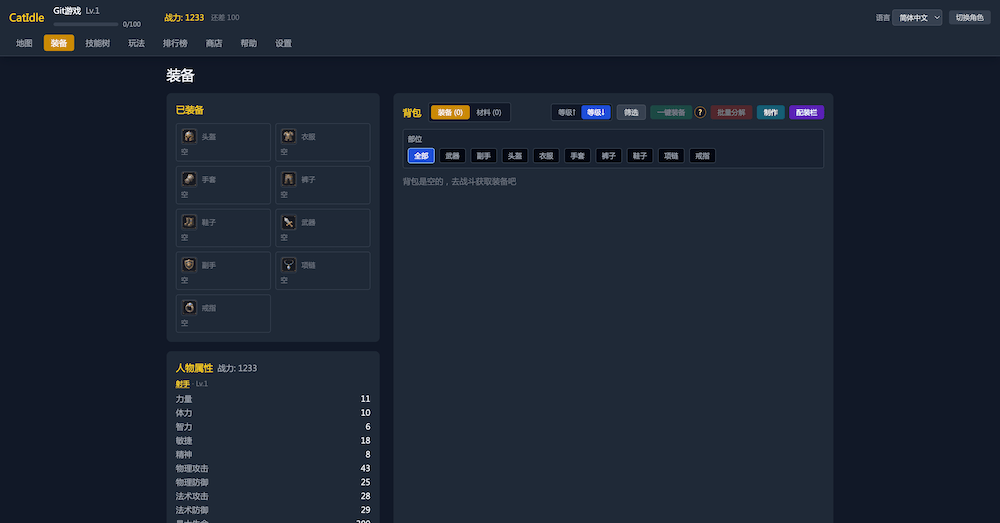This screenshot has height=523, width=1000.
Task: Click the 切换角色 switch character button
Action: click(x=969, y=18)
